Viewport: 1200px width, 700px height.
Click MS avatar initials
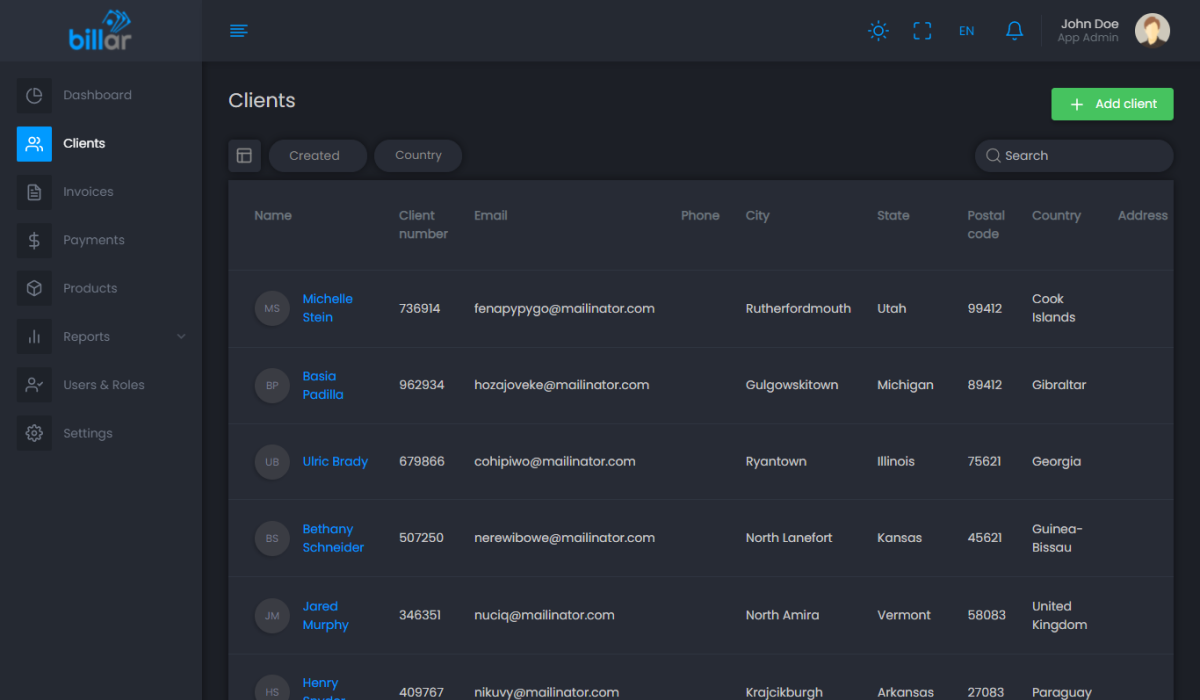[272, 309]
